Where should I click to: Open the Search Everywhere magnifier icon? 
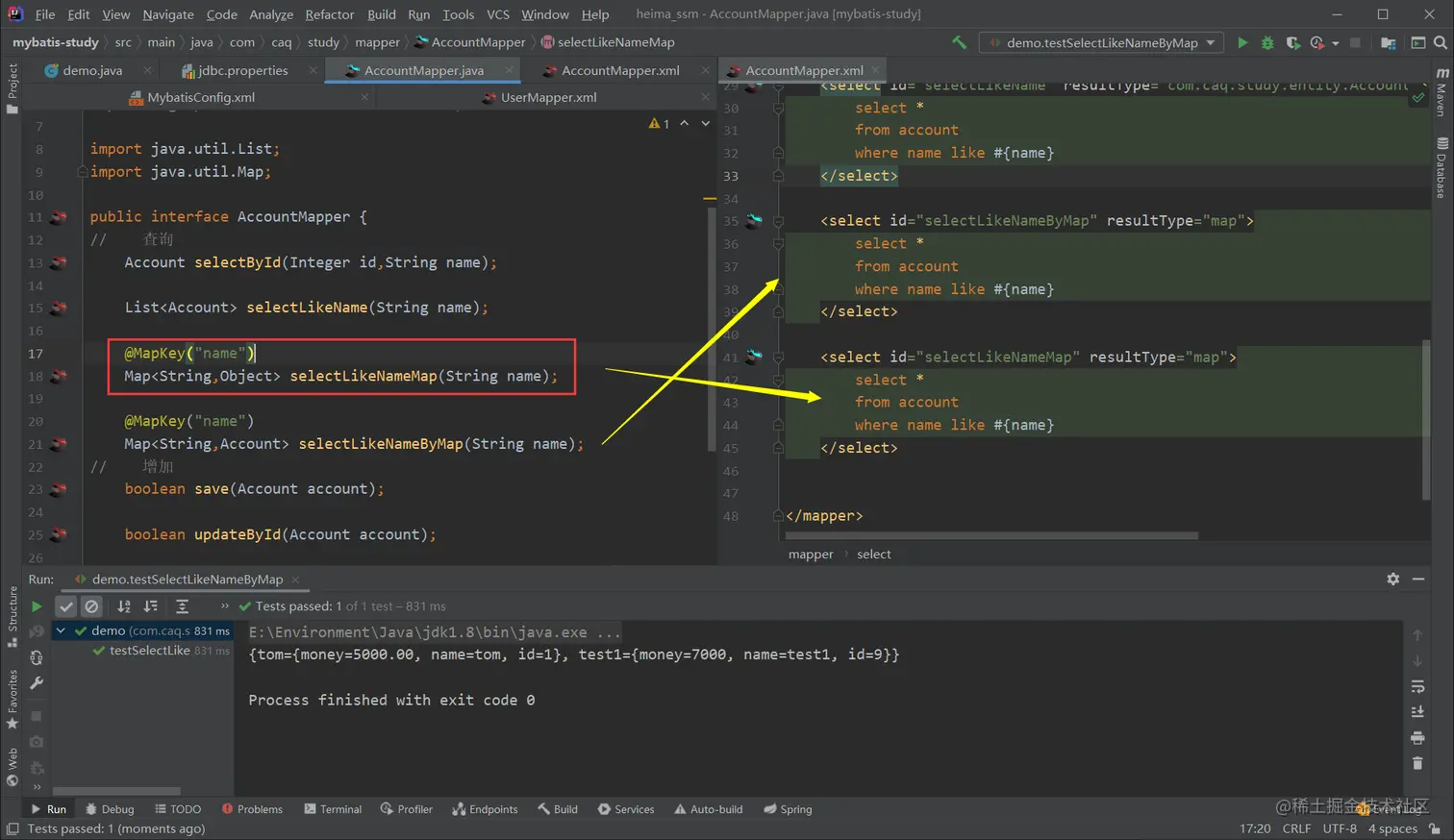pyautogui.click(x=1440, y=42)
